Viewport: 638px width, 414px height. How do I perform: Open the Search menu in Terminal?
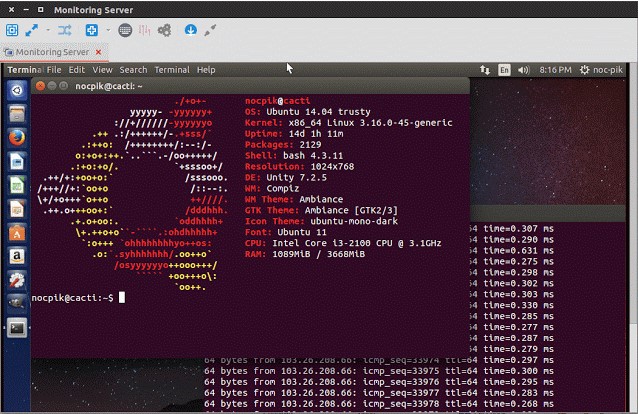[133, 70]
